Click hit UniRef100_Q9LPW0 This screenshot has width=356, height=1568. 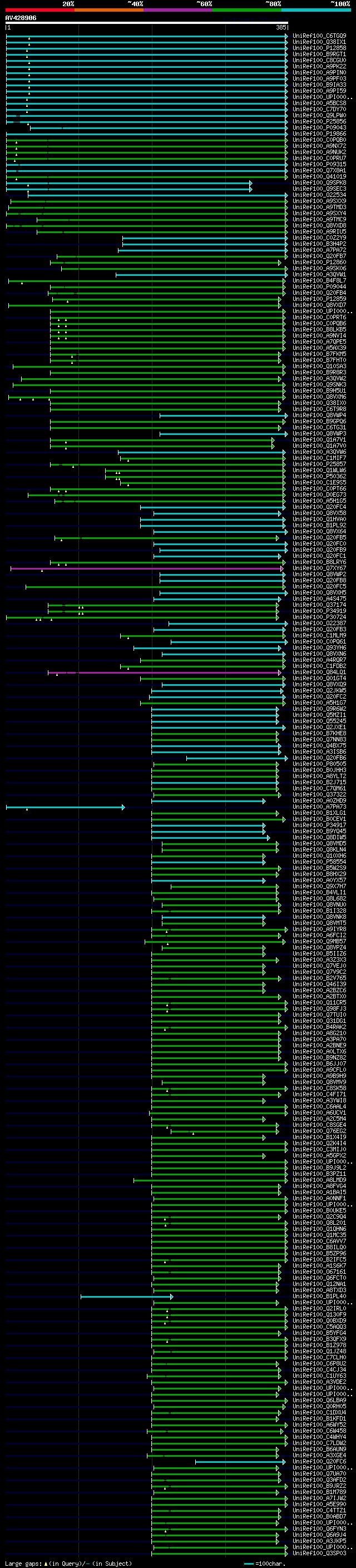tap(319, 115)
